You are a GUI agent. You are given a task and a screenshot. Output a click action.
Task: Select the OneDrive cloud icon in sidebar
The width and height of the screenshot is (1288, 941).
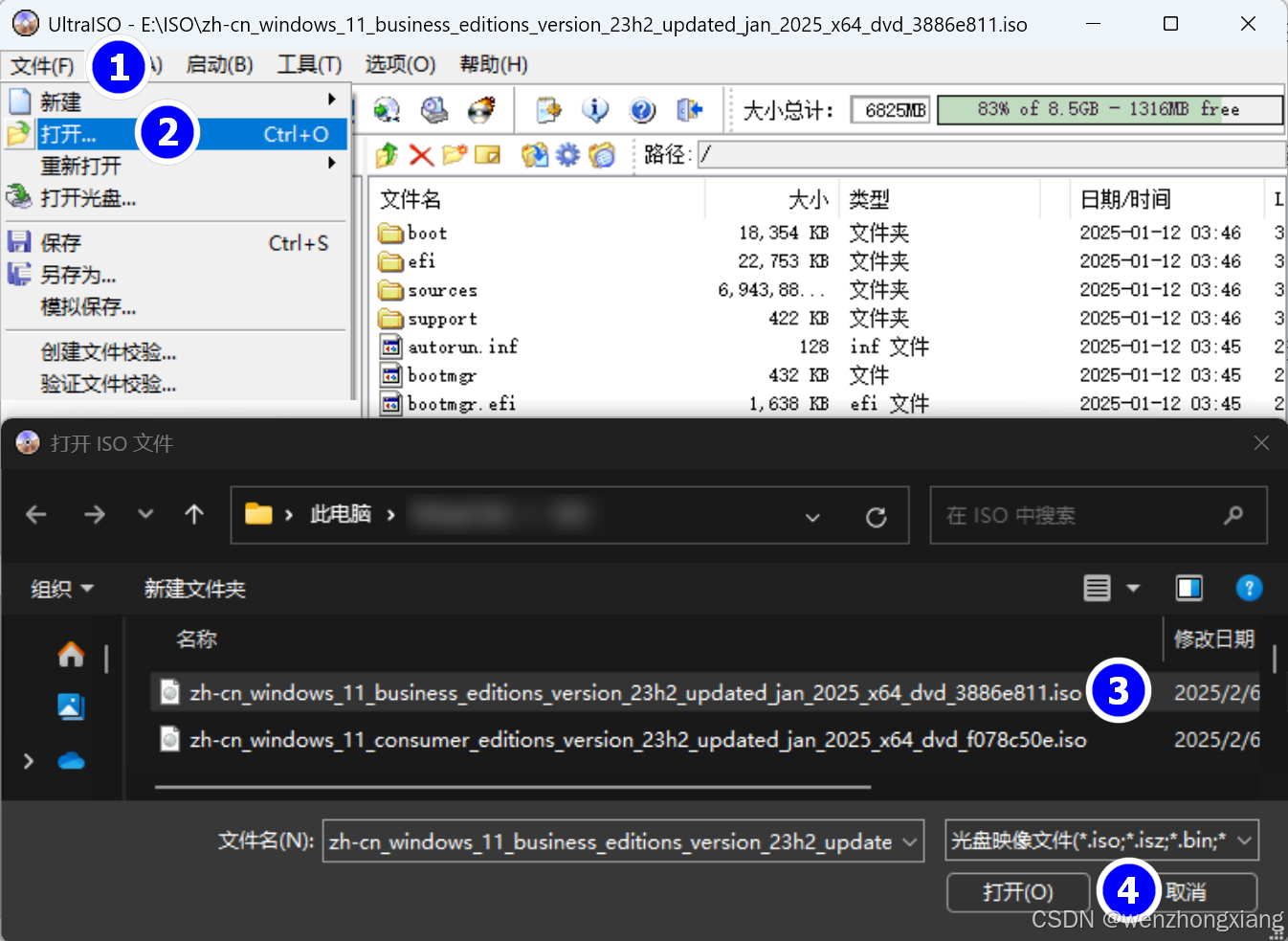click(71, 761)
